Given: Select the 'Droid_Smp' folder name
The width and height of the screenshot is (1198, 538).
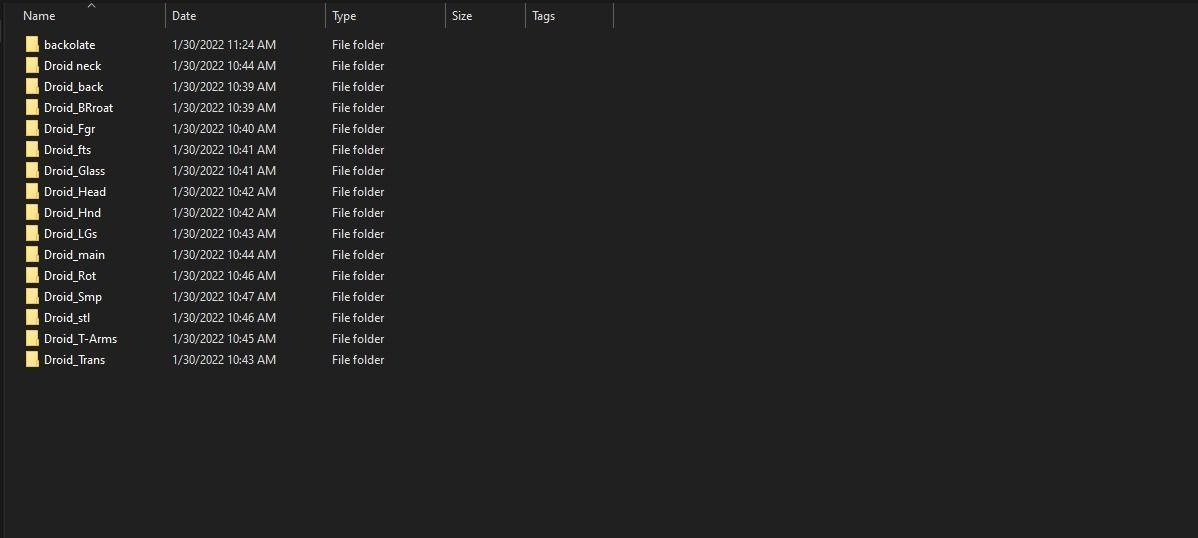Looking at the screenshot, I should coord(73,297).
